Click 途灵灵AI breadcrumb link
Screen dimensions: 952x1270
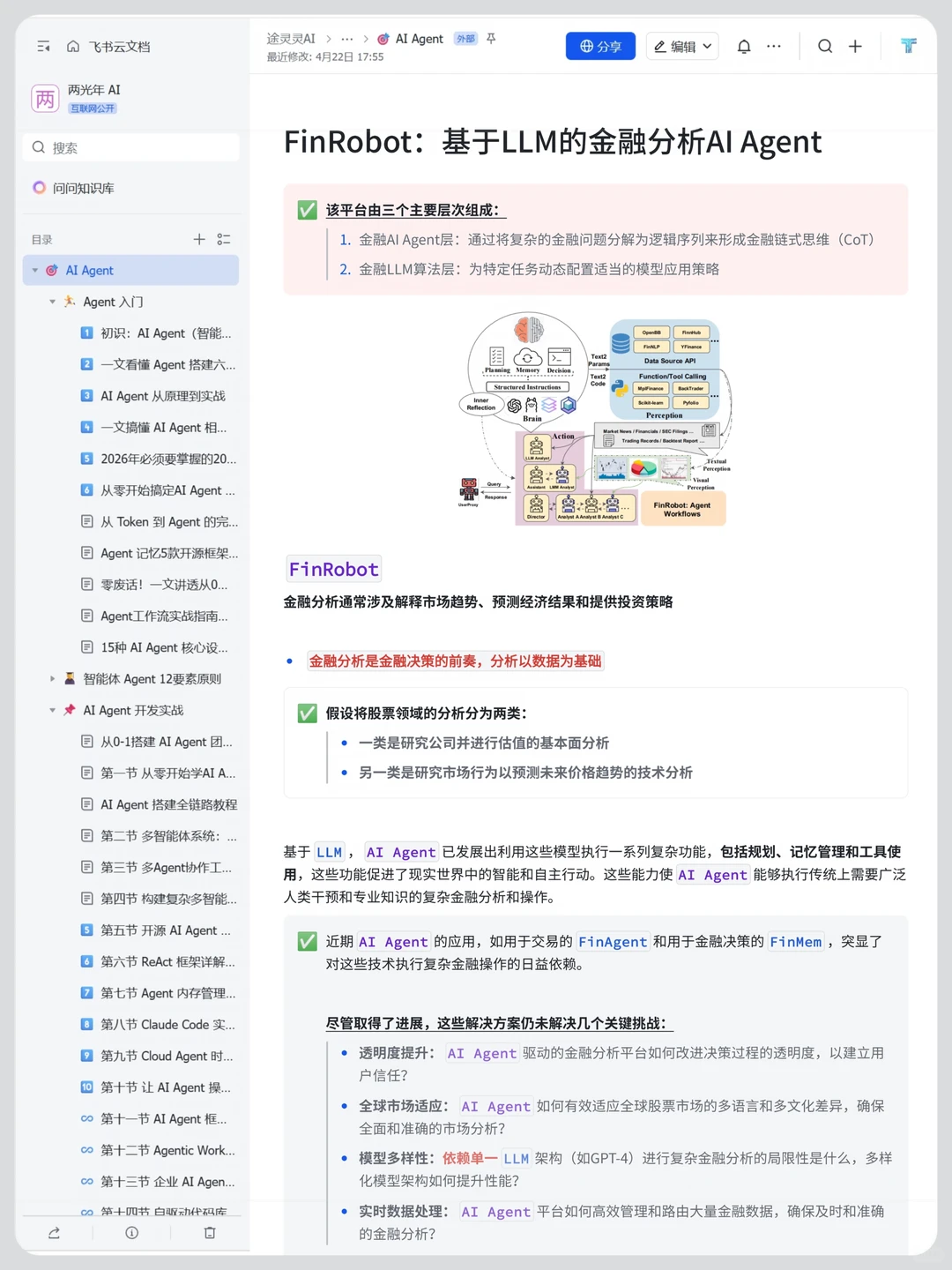(291, 39)
